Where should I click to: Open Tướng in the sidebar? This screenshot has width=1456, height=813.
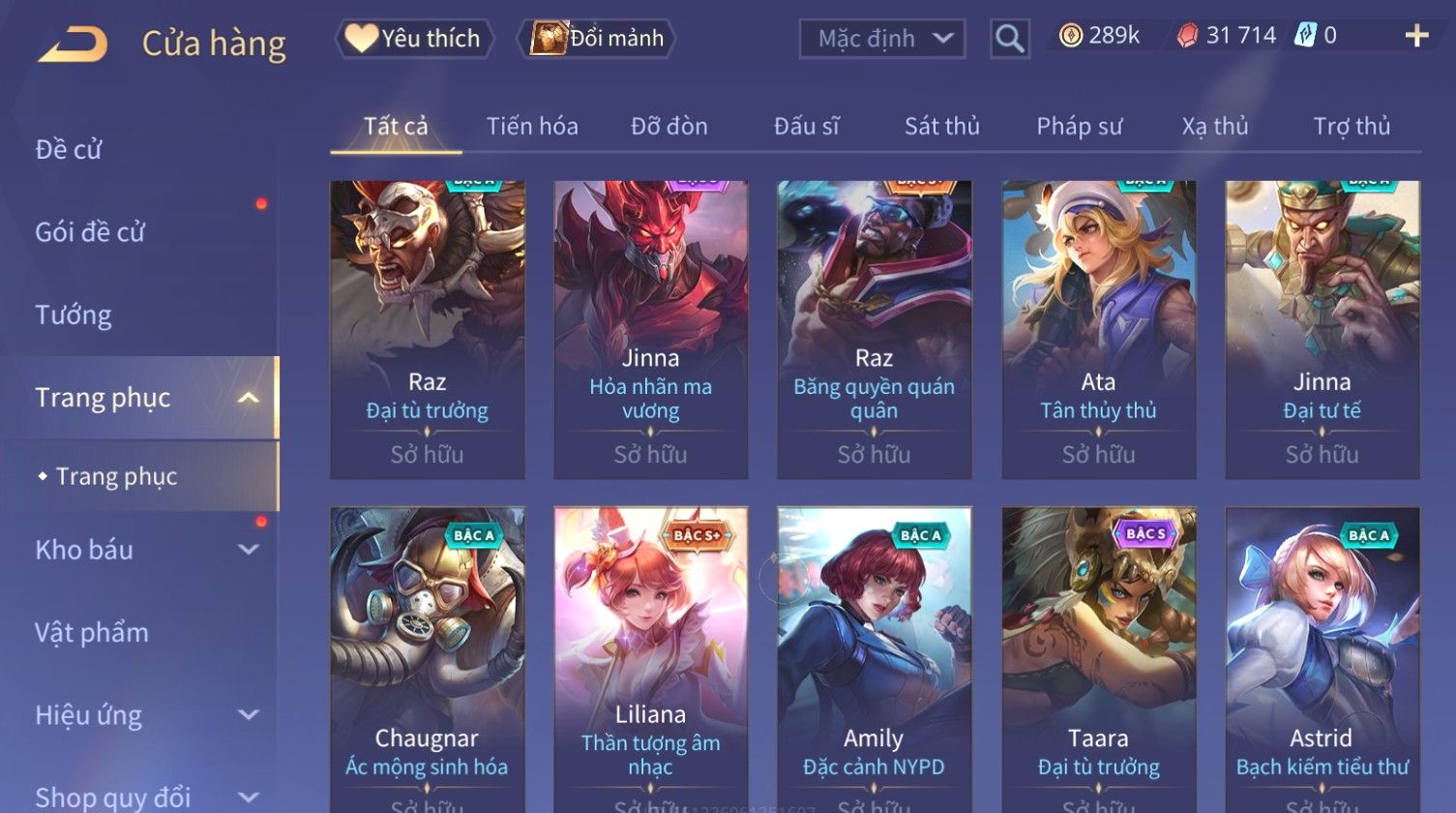coord(74,316)
